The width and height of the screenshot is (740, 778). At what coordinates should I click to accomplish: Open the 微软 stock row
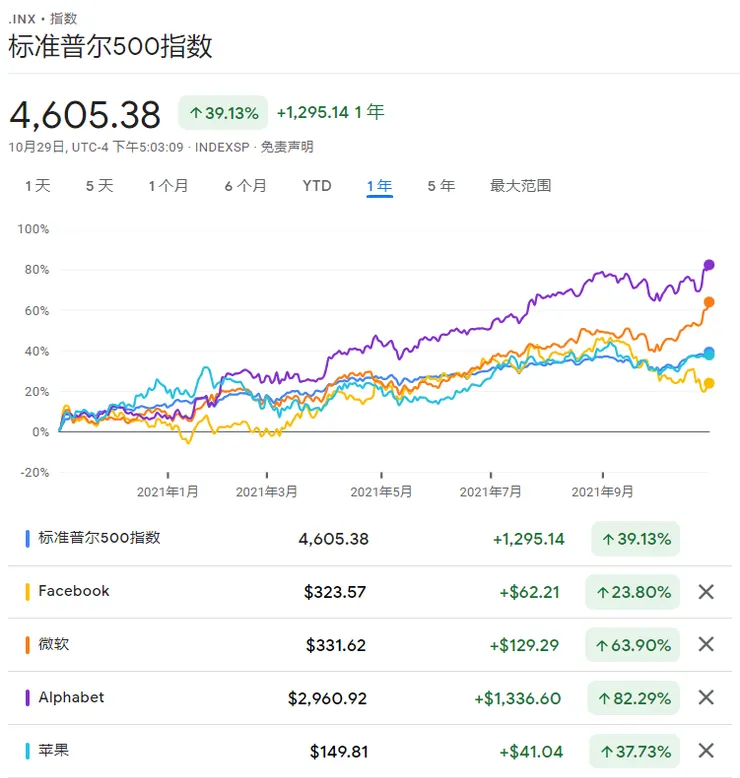(370, 645)
